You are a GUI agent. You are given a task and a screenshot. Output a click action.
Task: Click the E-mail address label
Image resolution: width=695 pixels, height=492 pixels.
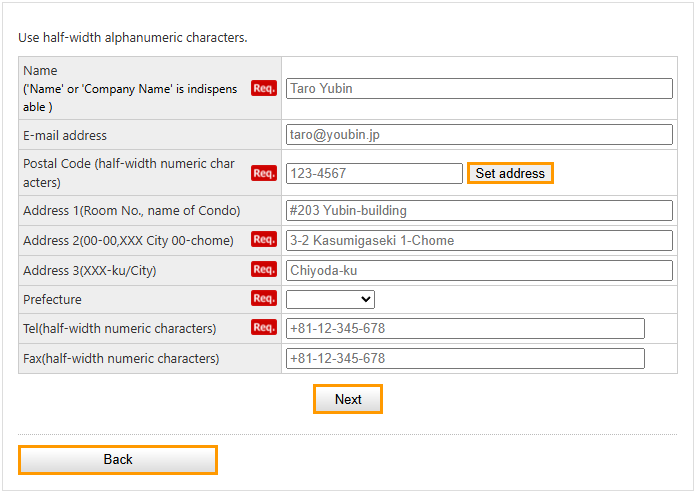[65, 135]
